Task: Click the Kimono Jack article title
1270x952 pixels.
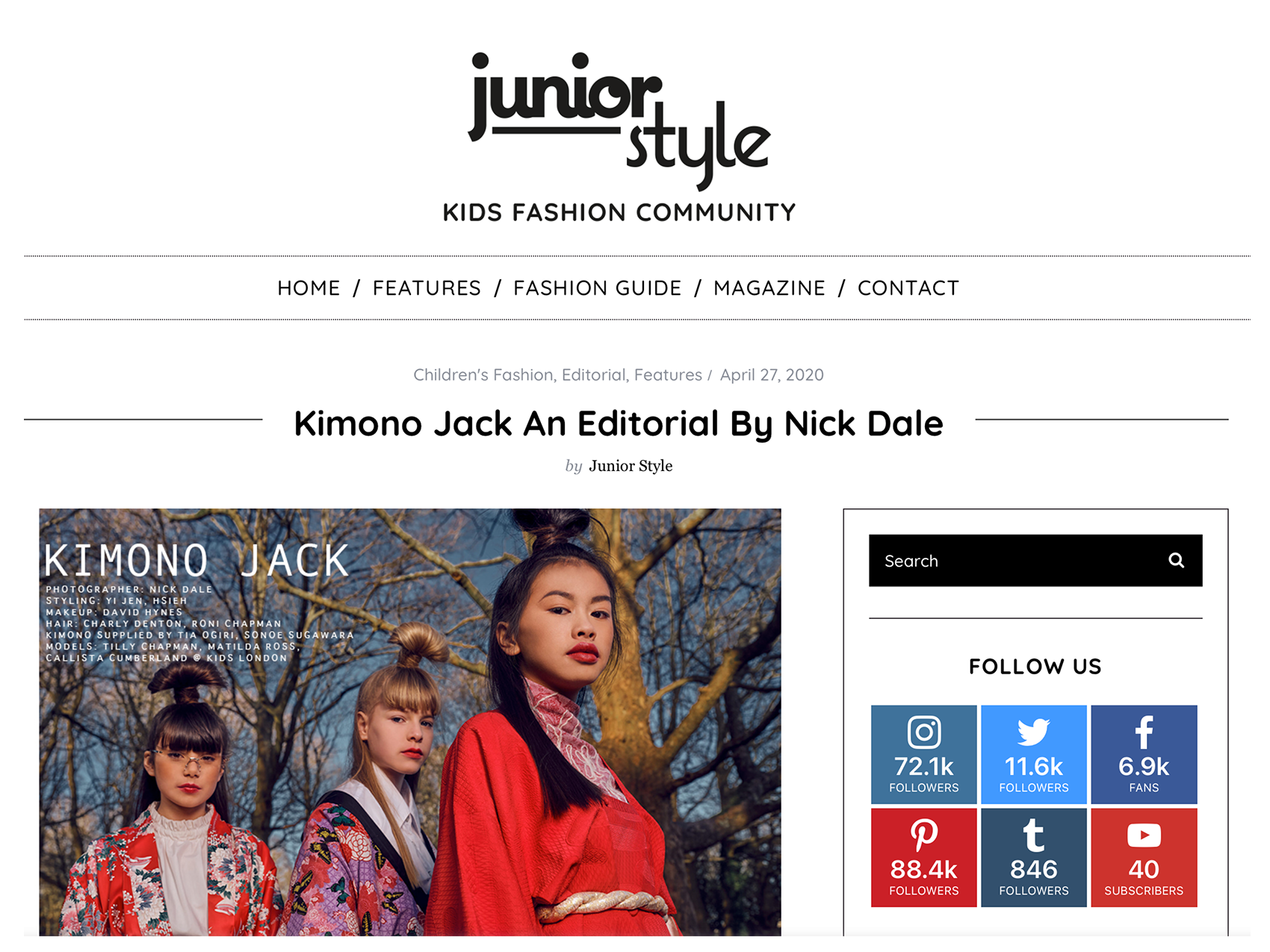Action: (619, 423)
